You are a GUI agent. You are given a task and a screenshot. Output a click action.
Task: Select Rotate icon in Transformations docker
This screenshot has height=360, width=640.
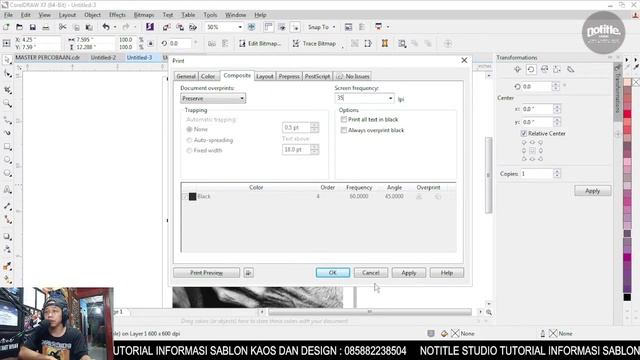(x=531, y=69)
